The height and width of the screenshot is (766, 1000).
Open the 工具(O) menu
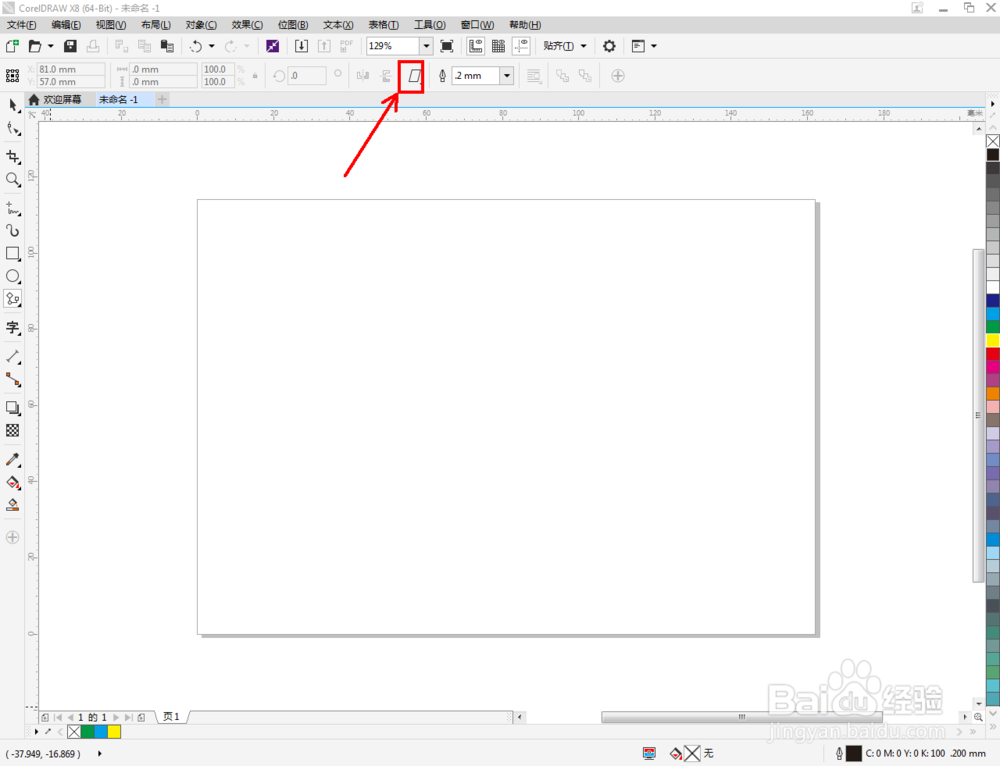point(429,25)
